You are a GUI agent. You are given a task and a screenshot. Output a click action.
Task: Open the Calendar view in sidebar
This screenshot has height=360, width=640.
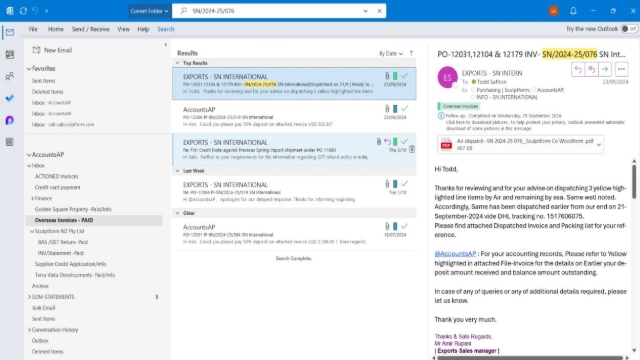click(x=10, y=54)
